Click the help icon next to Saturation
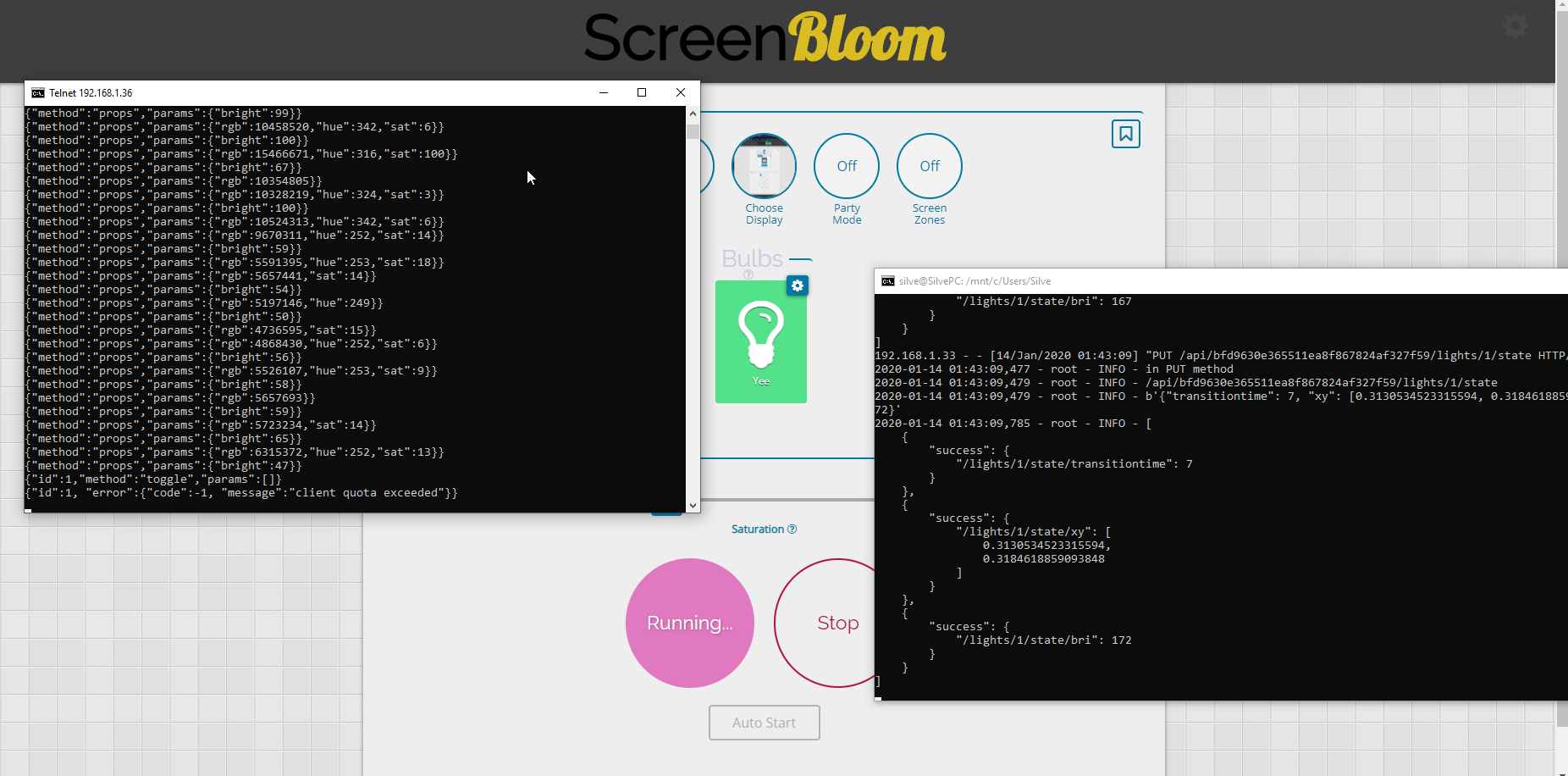 point(792,529)
